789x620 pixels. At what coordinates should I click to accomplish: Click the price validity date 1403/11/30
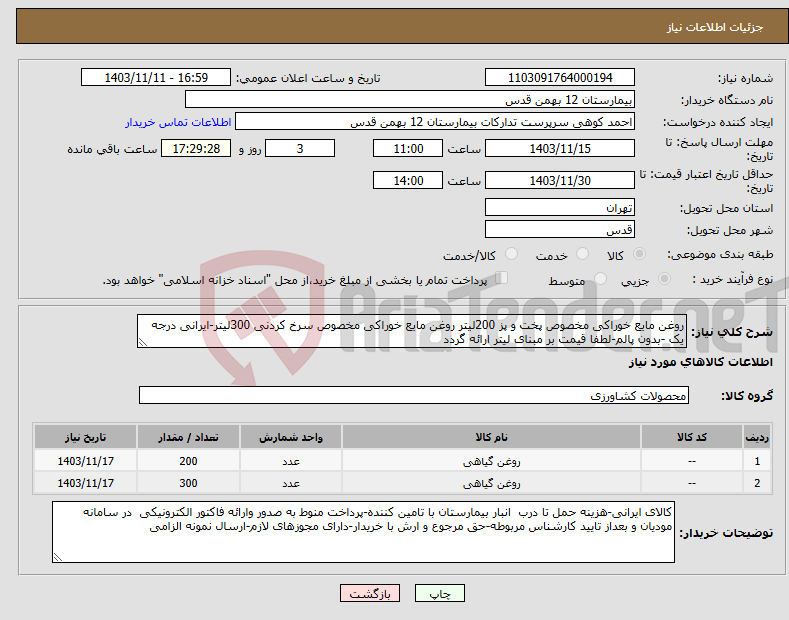coord(560,180)
